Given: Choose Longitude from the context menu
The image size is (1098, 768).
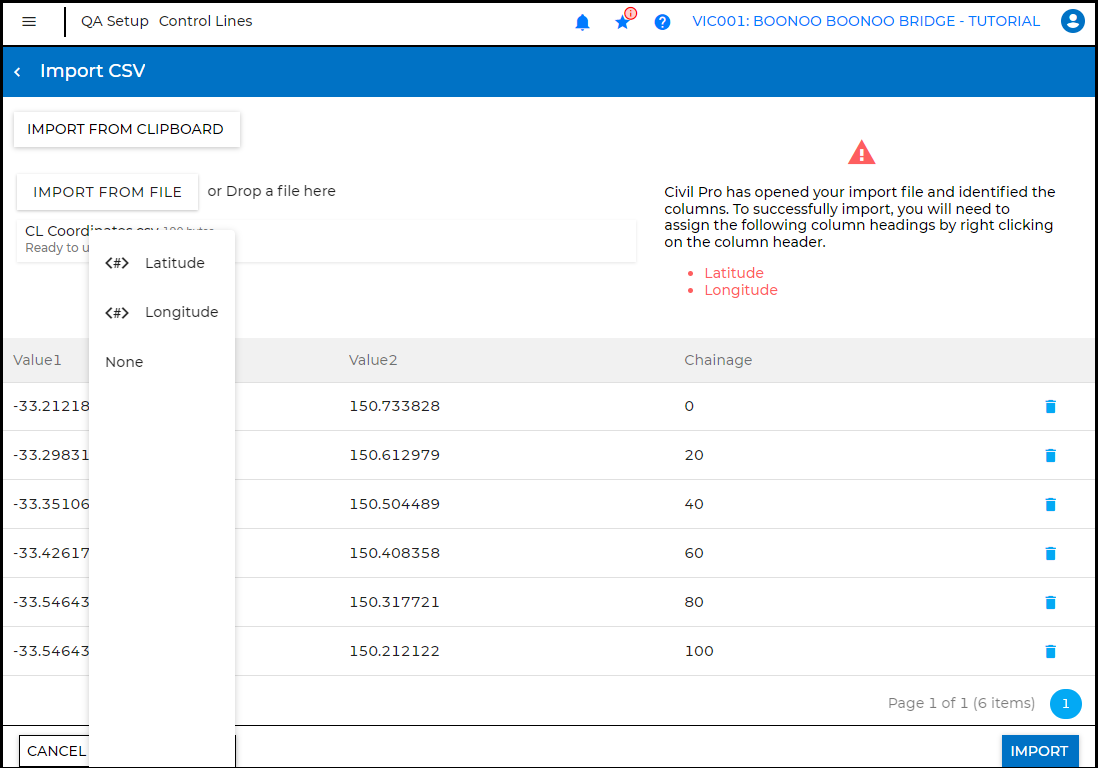Looking at the screenshot, I should 162,312.
